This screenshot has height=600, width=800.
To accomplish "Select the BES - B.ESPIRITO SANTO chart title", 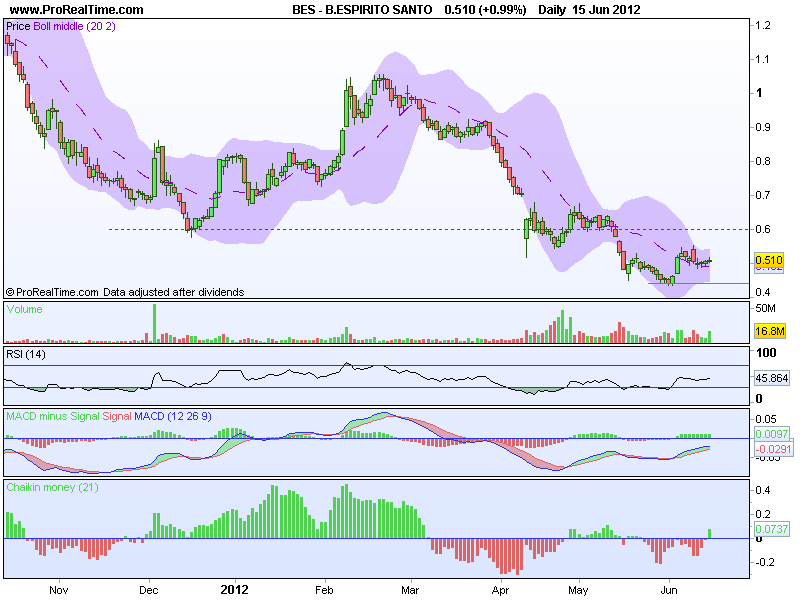I will (x=362, y=10).
